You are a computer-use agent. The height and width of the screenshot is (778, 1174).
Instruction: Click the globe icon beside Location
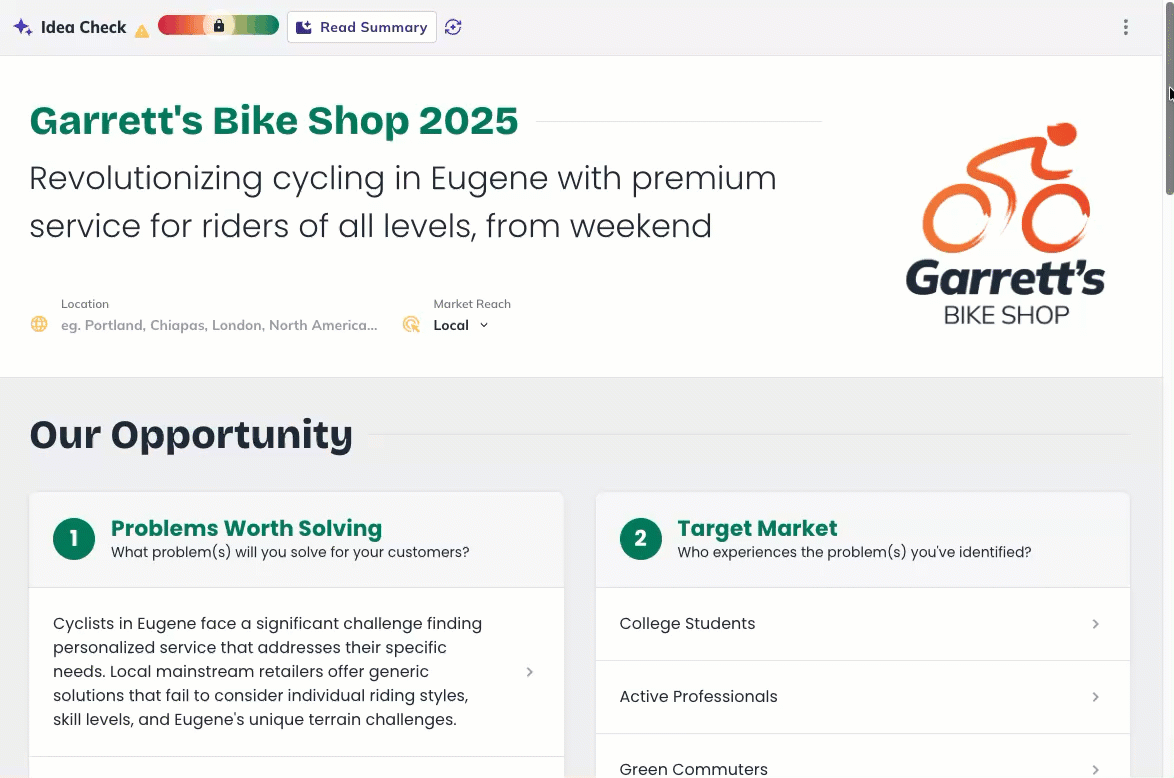[x=39, y=324]
